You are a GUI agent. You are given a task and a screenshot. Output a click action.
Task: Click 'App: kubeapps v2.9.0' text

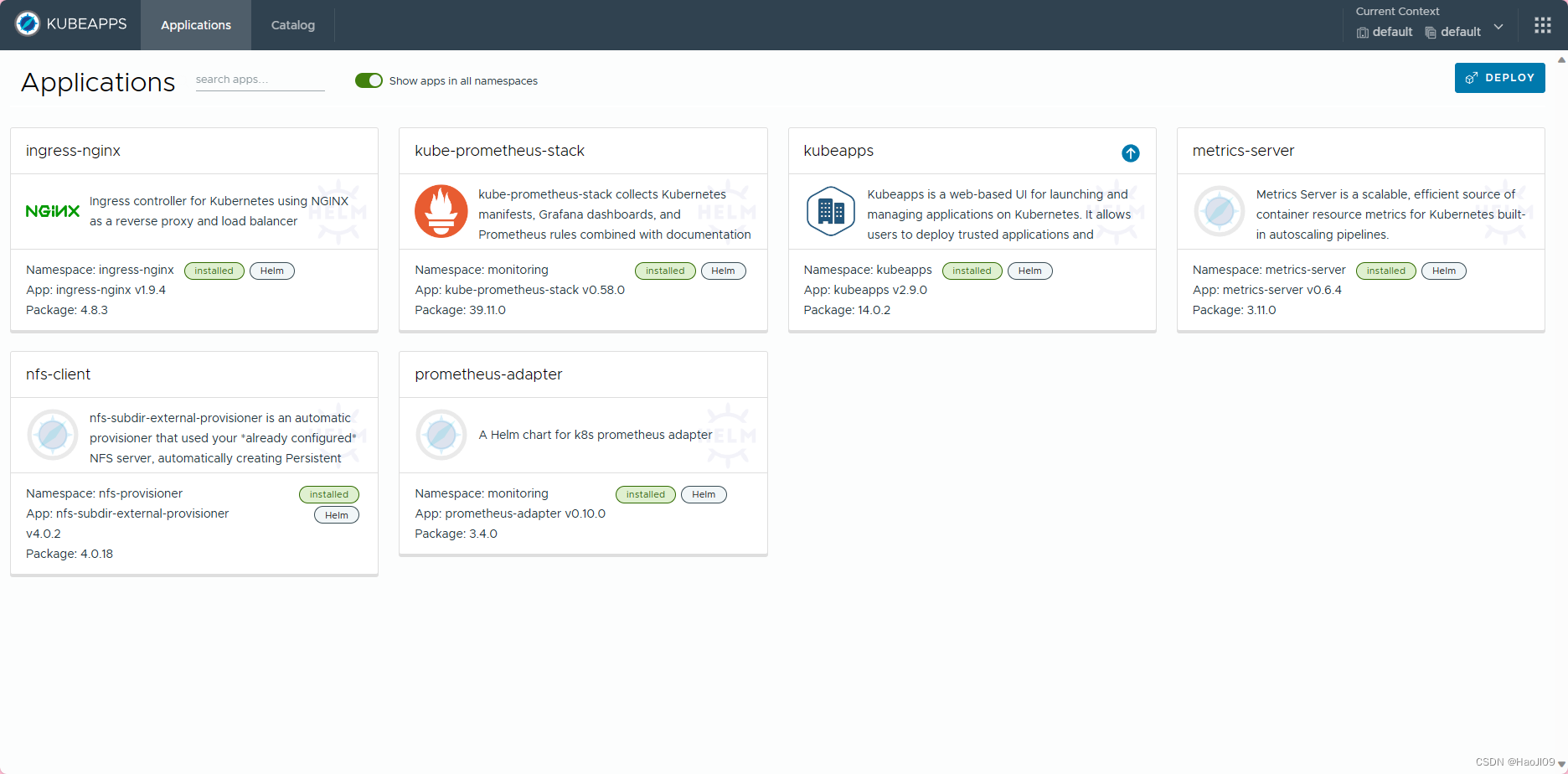865,290
